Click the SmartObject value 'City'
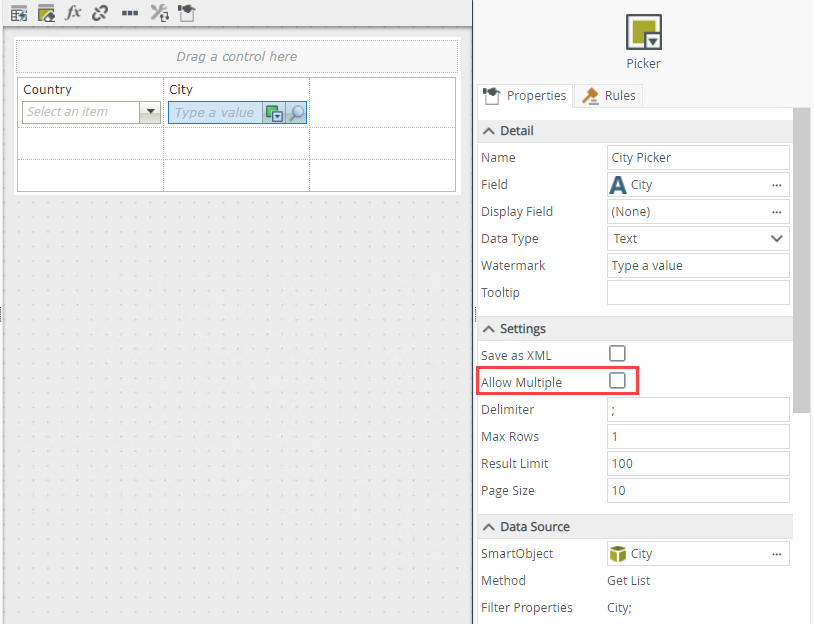This screenshot has width=813, height=624. point(641,554)
